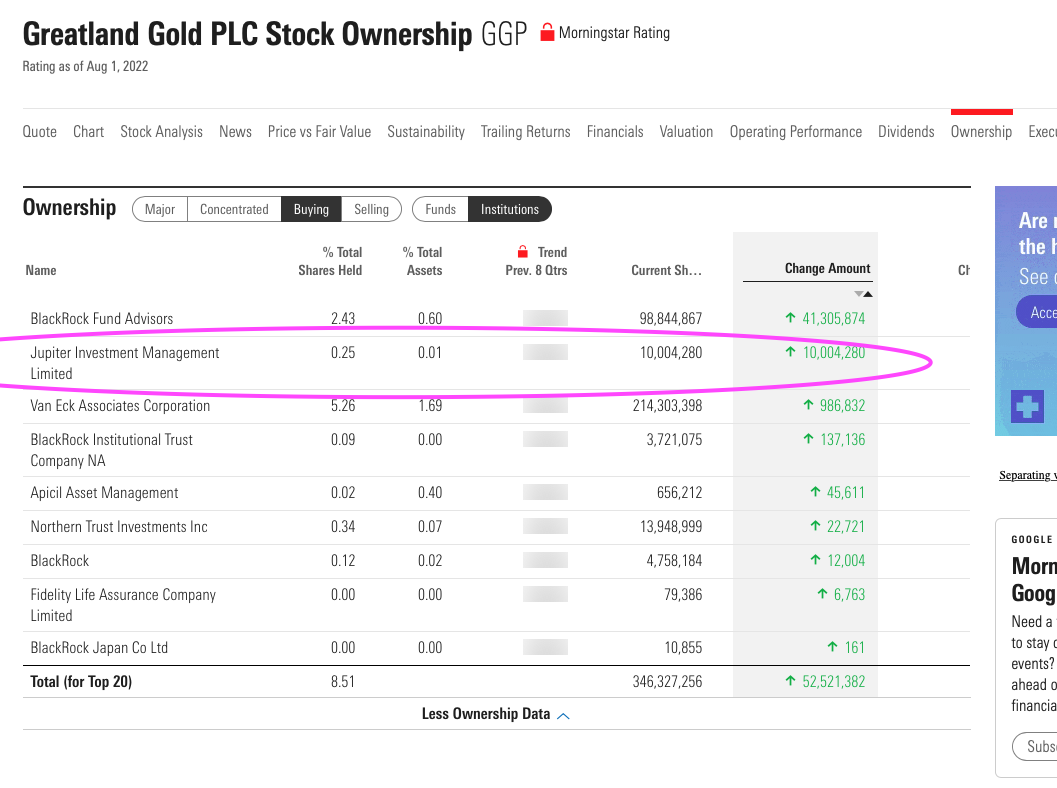Viewport: 1057px width, 788px height.
Task: Open the Quote tab
Action: [40, 131]
